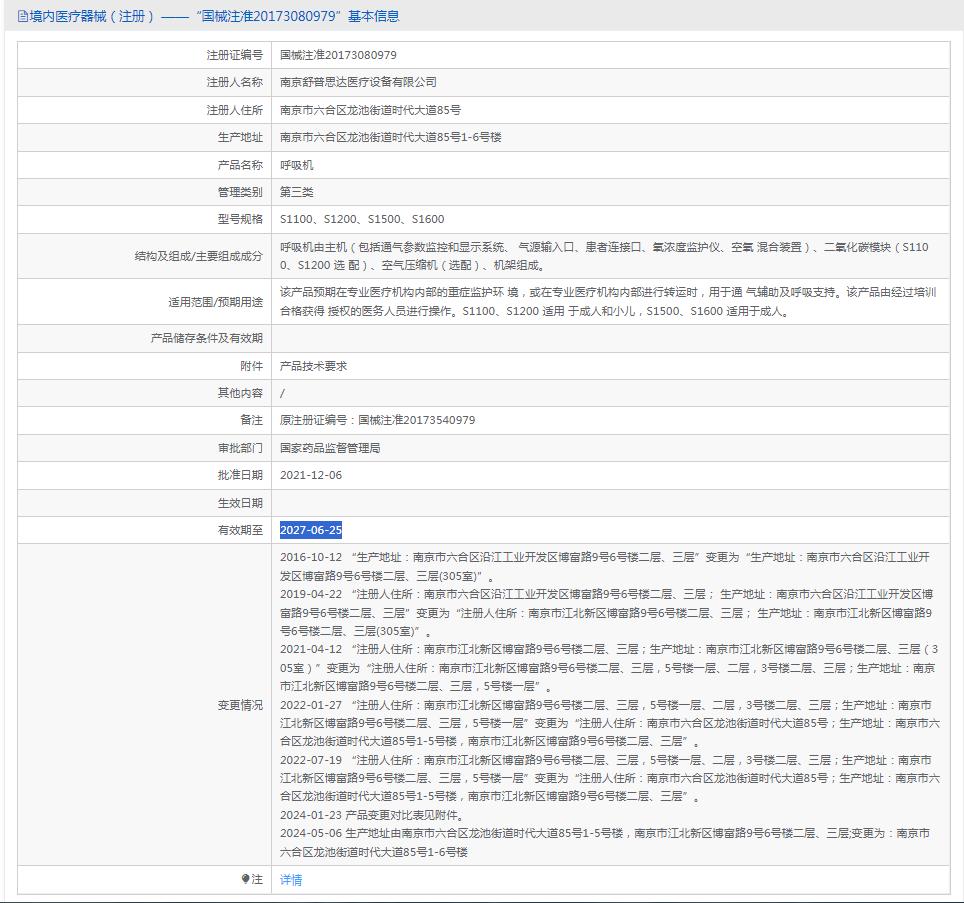
Task: Click the management category value 第三类
Action: pyautogui.click(x=296, y=192)
